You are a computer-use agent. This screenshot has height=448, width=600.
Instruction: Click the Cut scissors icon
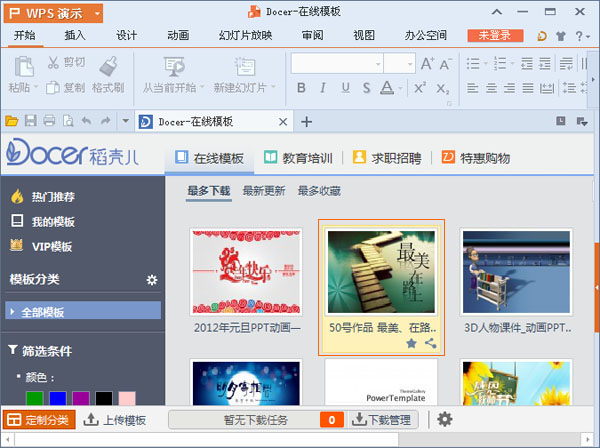[x=53, y=62]
